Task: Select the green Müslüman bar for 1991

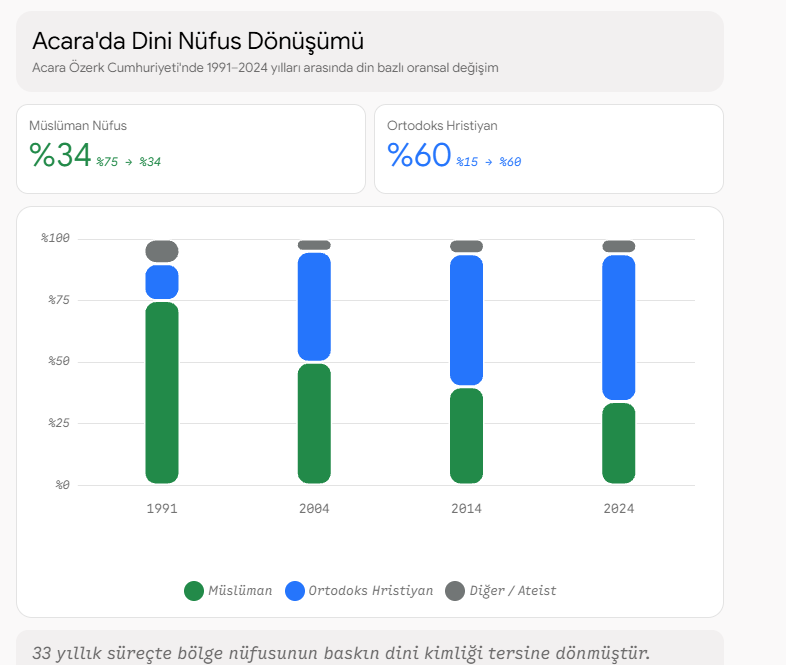Action: coord(162,393)
